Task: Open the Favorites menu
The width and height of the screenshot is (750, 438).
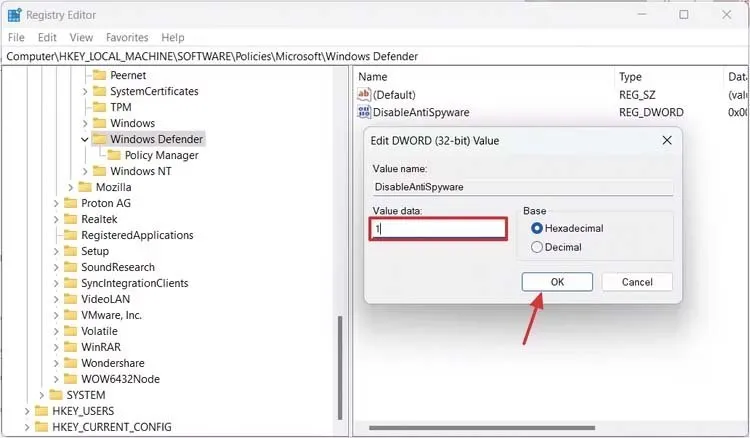Action: [127, 37]
